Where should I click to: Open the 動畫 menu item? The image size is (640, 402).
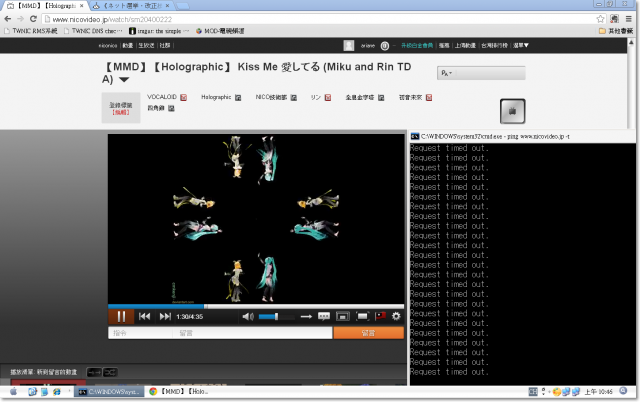pos(128,45)
